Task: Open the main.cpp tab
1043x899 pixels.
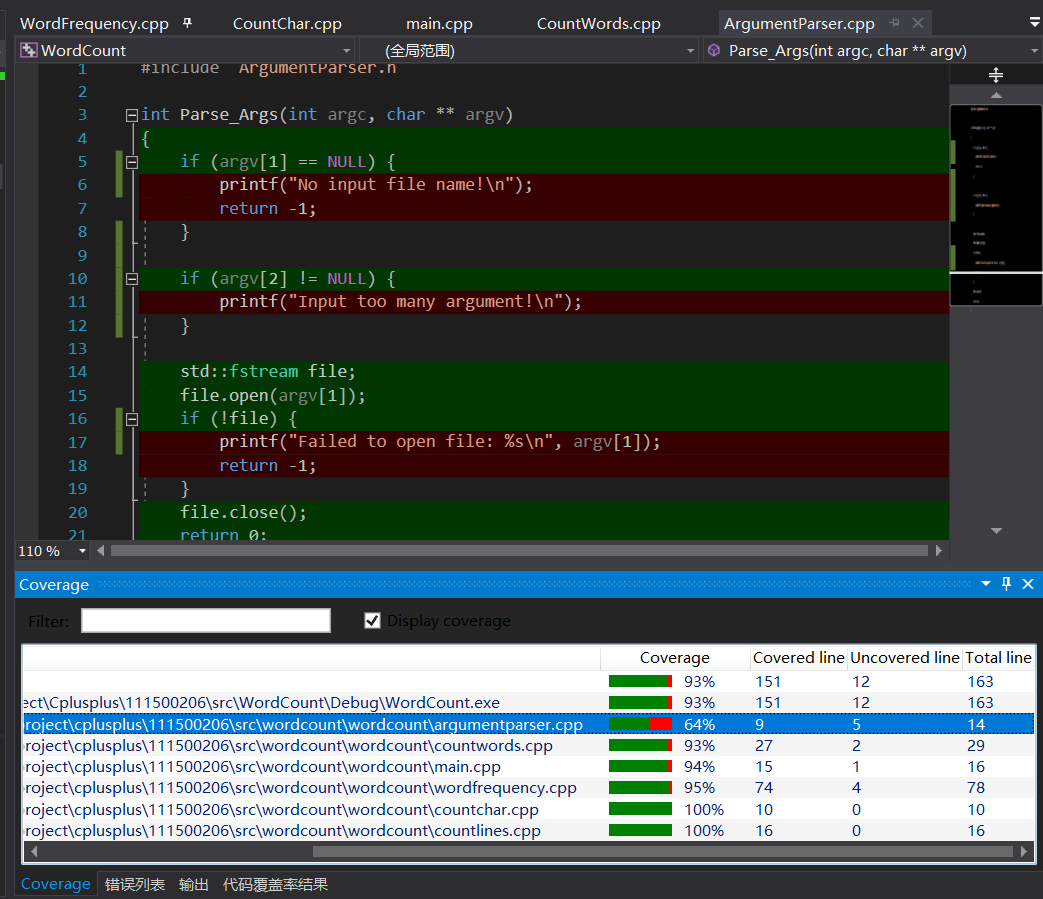Action: click(439, 23)
